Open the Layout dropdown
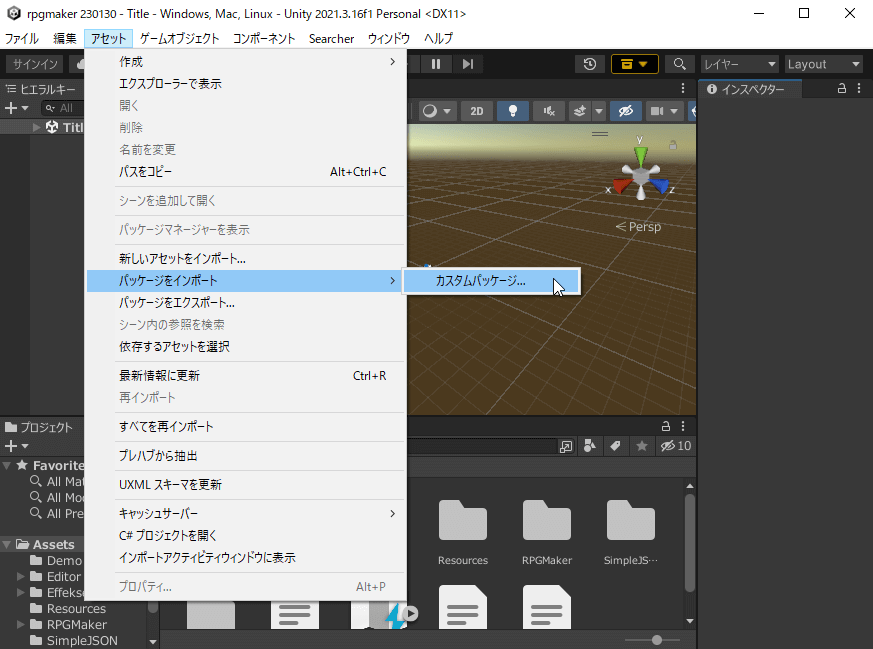Image resolution: width=873 pixels, height=649 pixels. pyautogui.click(x=823, y=64)
